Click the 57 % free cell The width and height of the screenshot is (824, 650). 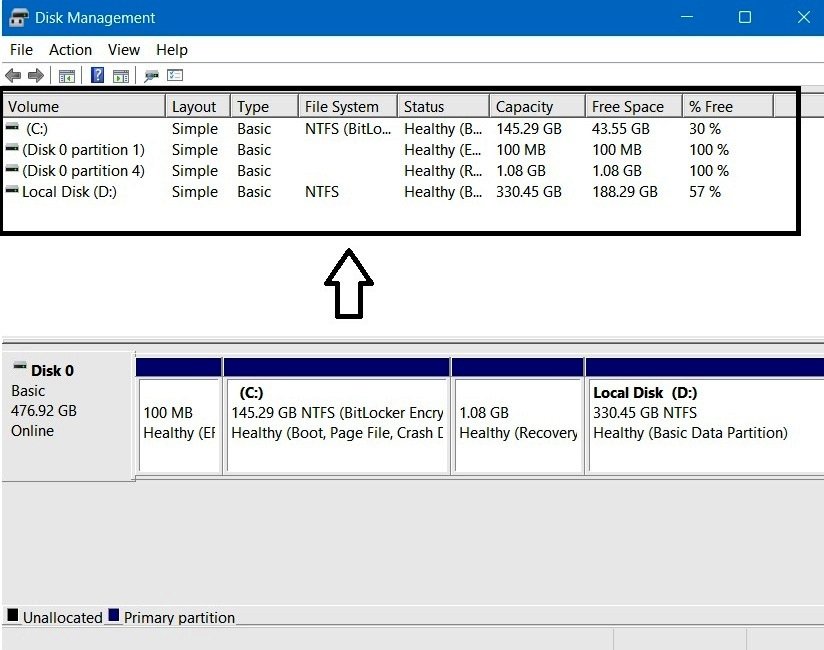coord(705,192)
